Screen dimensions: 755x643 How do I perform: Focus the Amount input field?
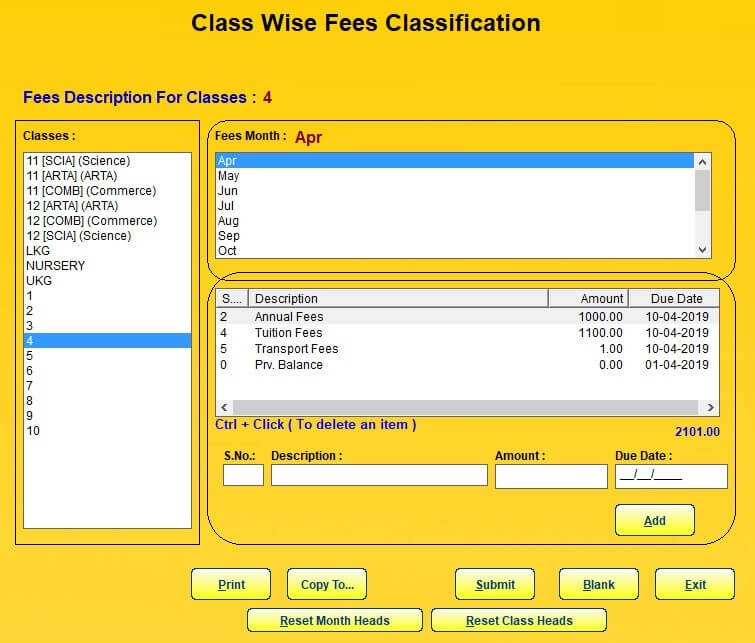coord(551,476)
